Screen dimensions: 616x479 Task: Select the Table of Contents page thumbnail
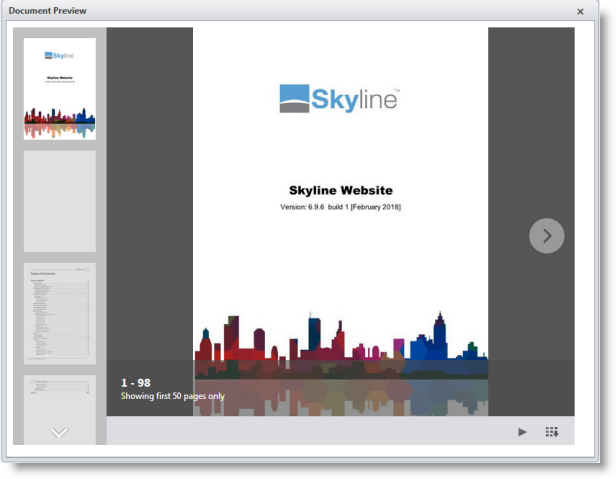point(60,314)
